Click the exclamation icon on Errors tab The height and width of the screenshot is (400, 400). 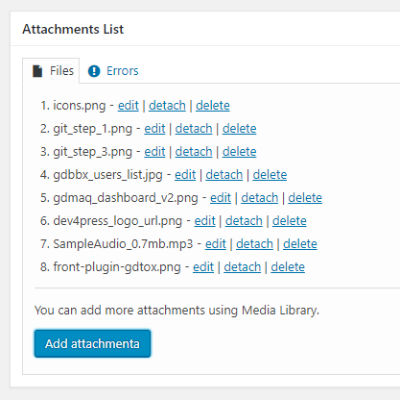pyautogui.click(x=94, y=71)
